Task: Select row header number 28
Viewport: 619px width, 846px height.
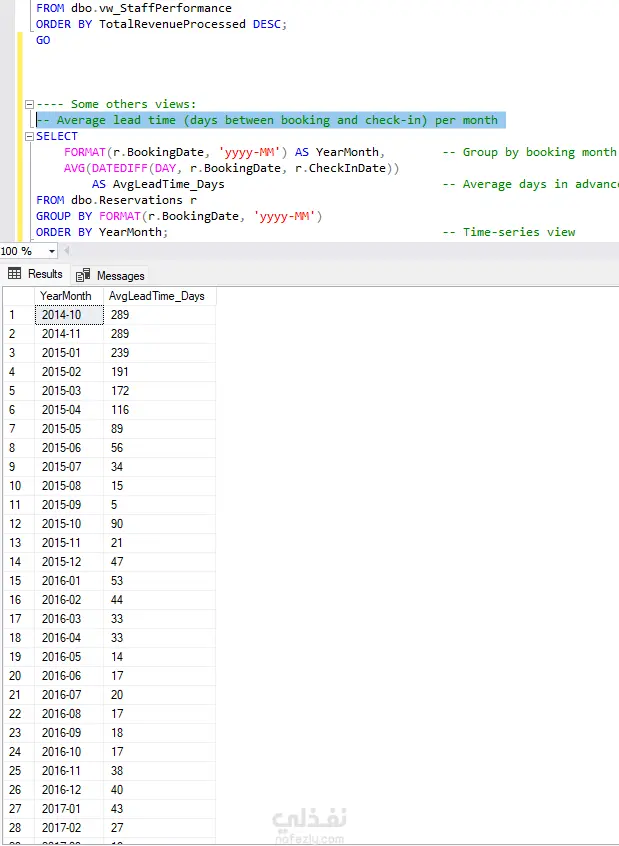Action: coord(19,828)
